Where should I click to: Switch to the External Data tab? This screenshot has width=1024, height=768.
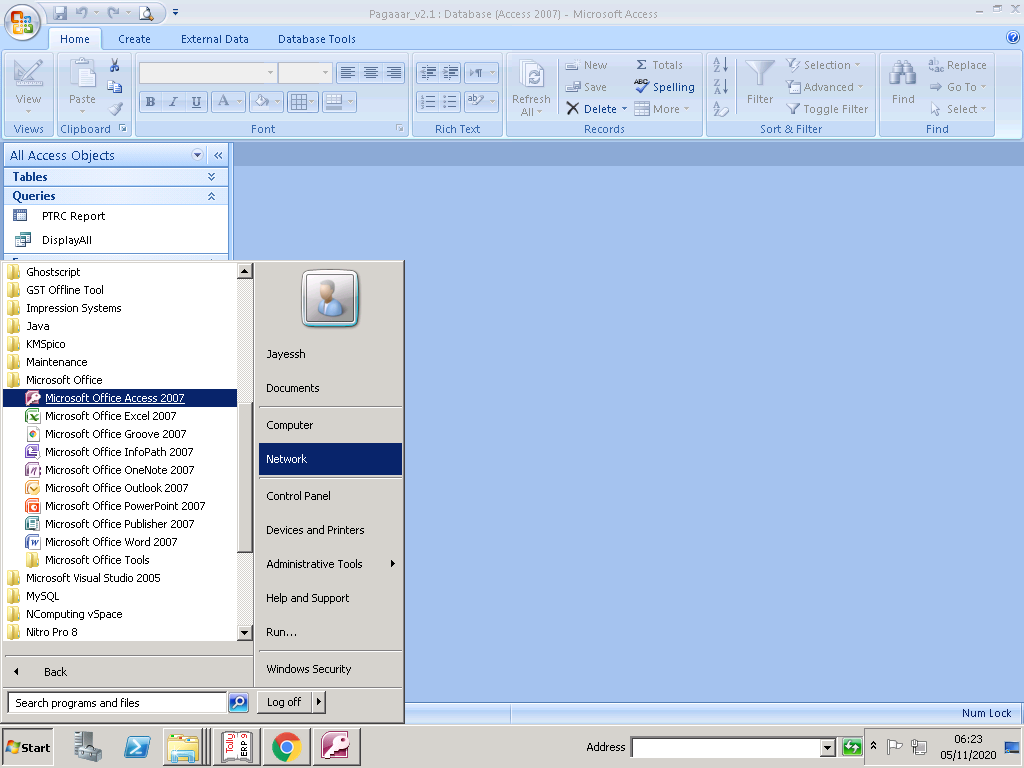tap(215, 39)
